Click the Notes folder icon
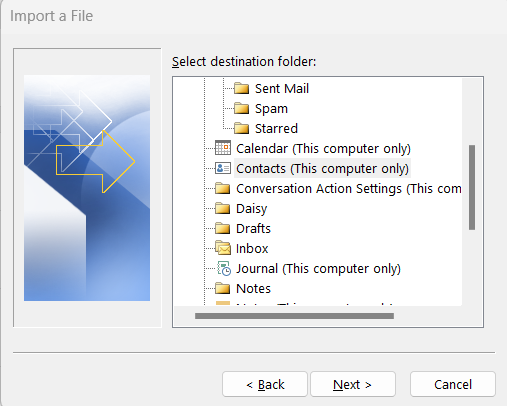Screen dimensions: 507x406 (x=223, y=288)
